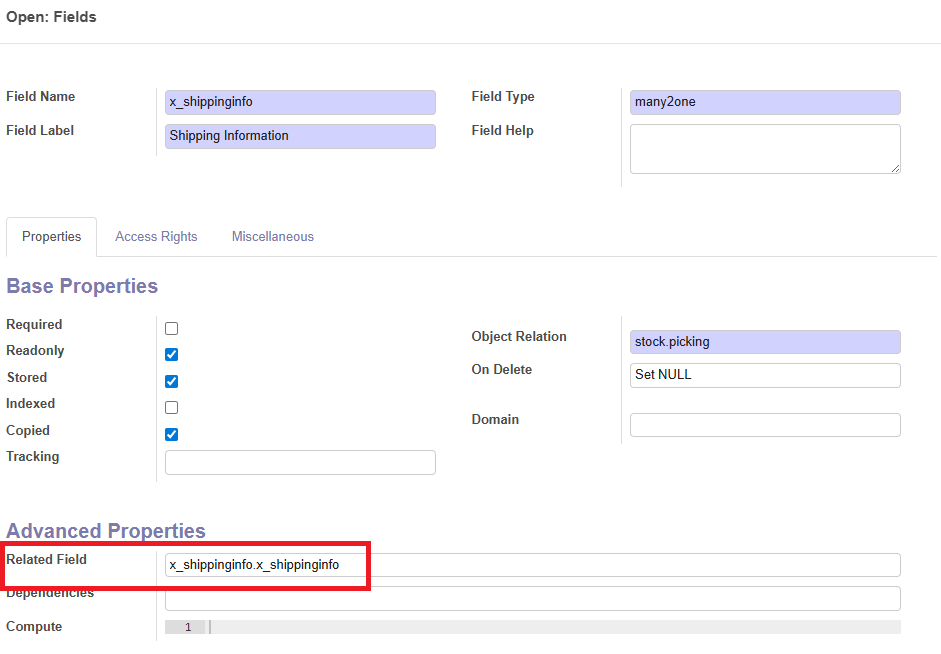This screenshot has height=654, width=941.
Task: Disable the Copied checkbox
Action: (x=171, y=434)
